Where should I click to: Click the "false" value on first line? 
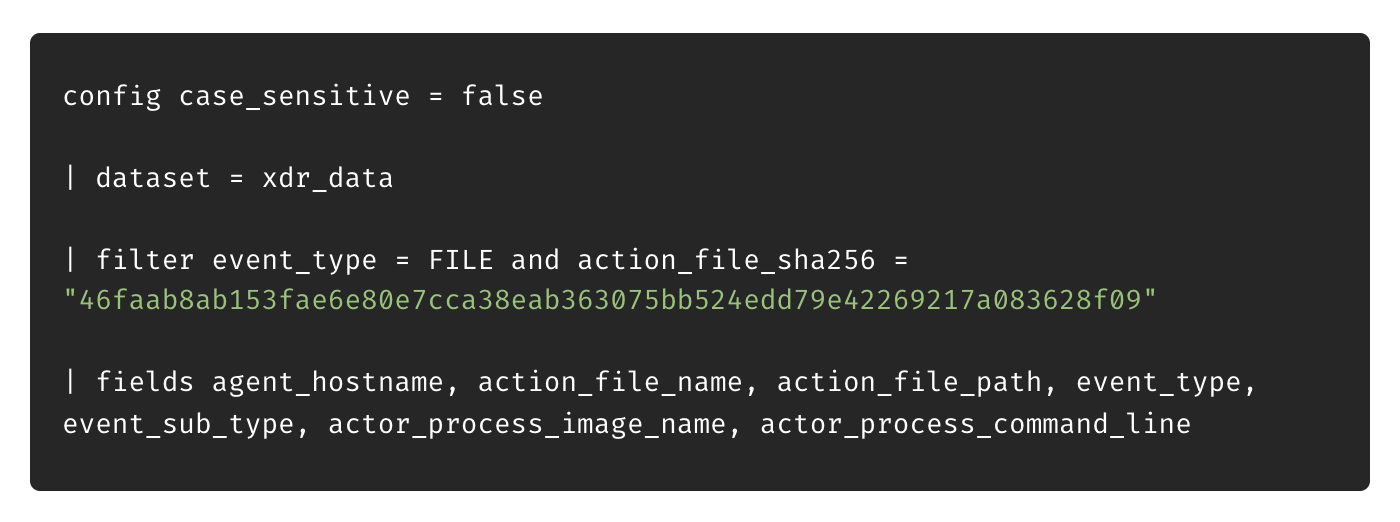point(502,97)
